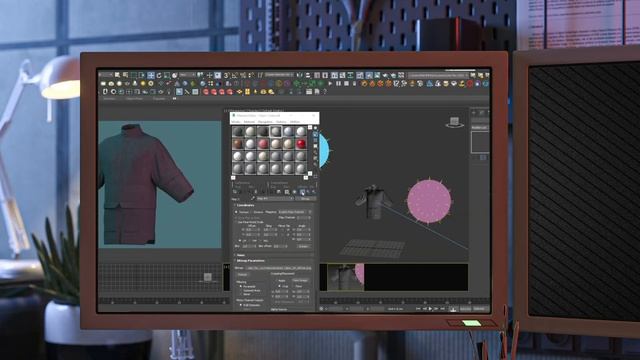Select Crop radio button in Cropping/Placement
Viewport: 640px width, 360px height.
[x=279, y=287]
